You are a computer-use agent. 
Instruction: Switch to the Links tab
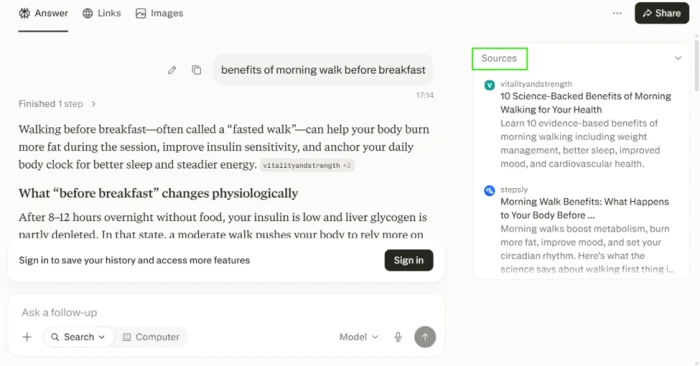coord(102,13)
